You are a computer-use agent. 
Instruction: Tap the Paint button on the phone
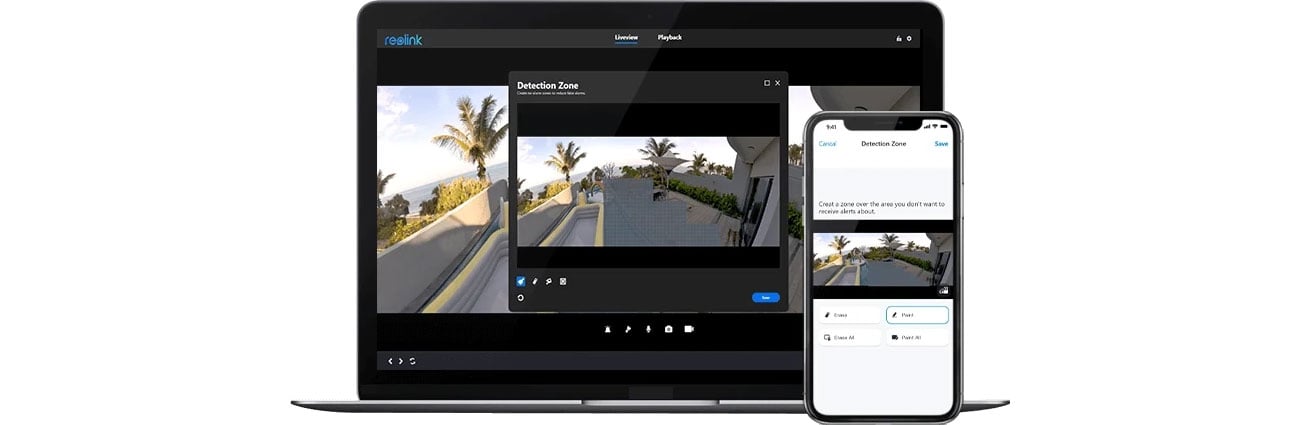pyautogui.click(x=918, y=315)
